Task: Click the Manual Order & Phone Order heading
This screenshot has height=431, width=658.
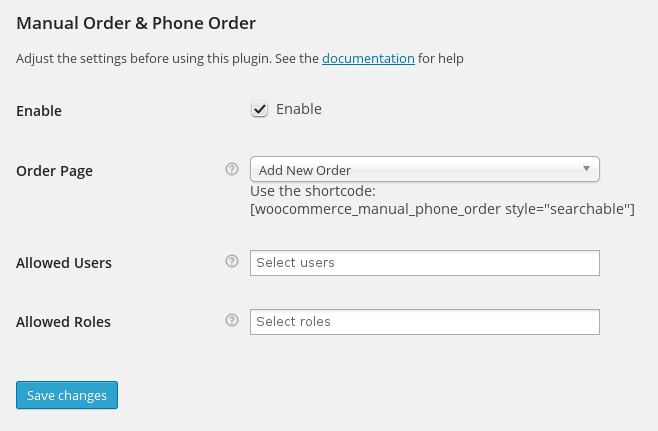Action: tap(136, 23)
